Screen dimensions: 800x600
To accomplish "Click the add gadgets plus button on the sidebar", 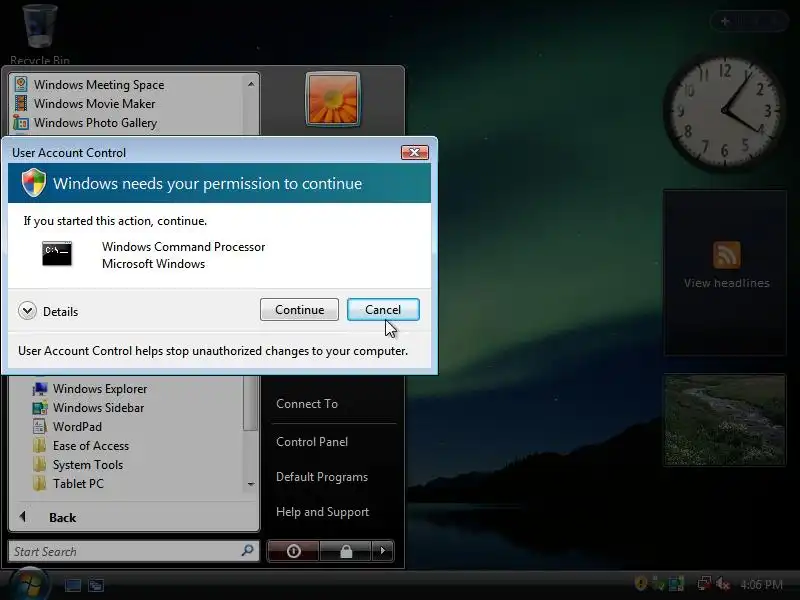I will click(725, 21).
